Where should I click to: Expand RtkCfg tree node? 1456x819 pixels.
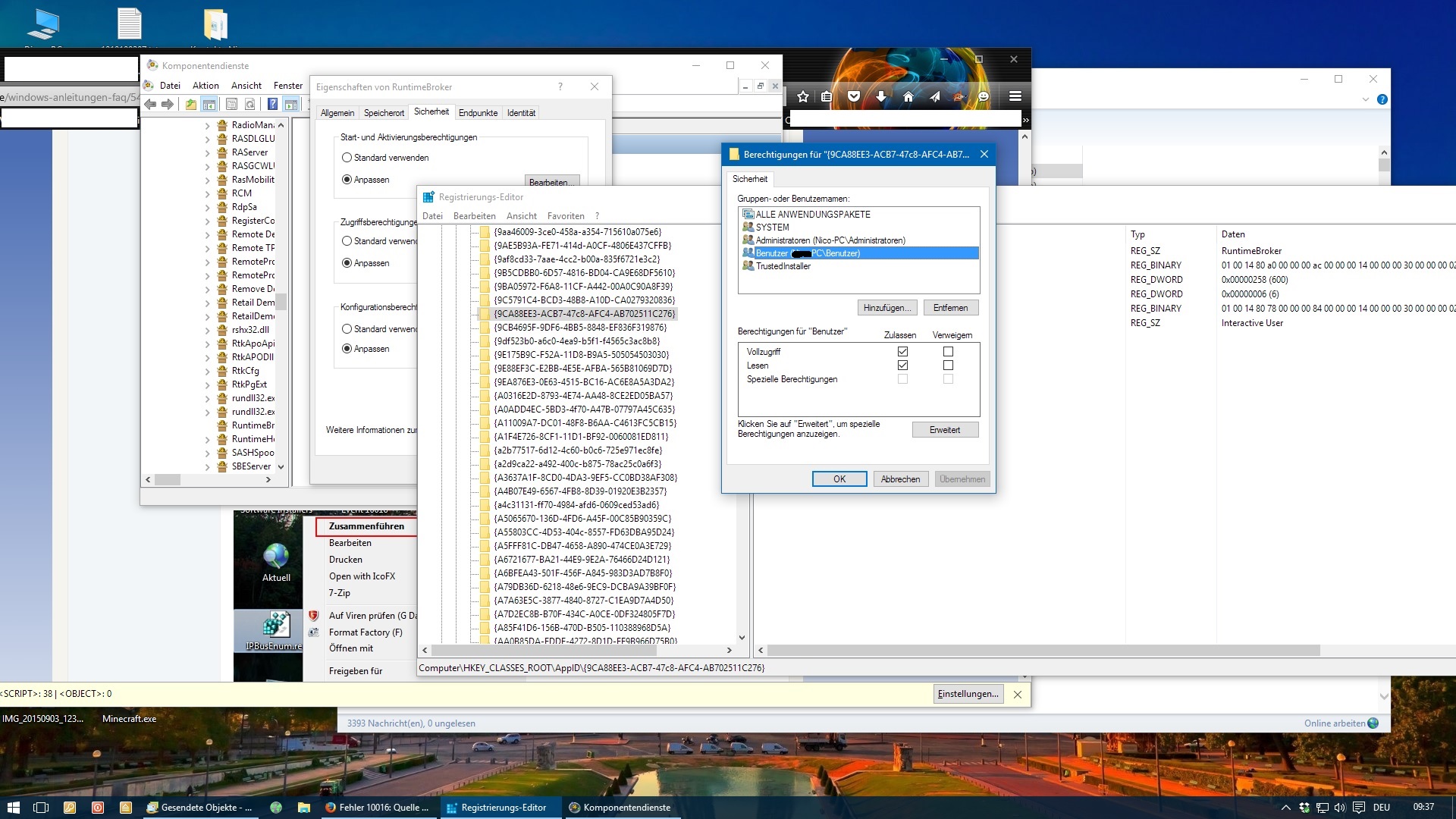[x=208, y=371]
